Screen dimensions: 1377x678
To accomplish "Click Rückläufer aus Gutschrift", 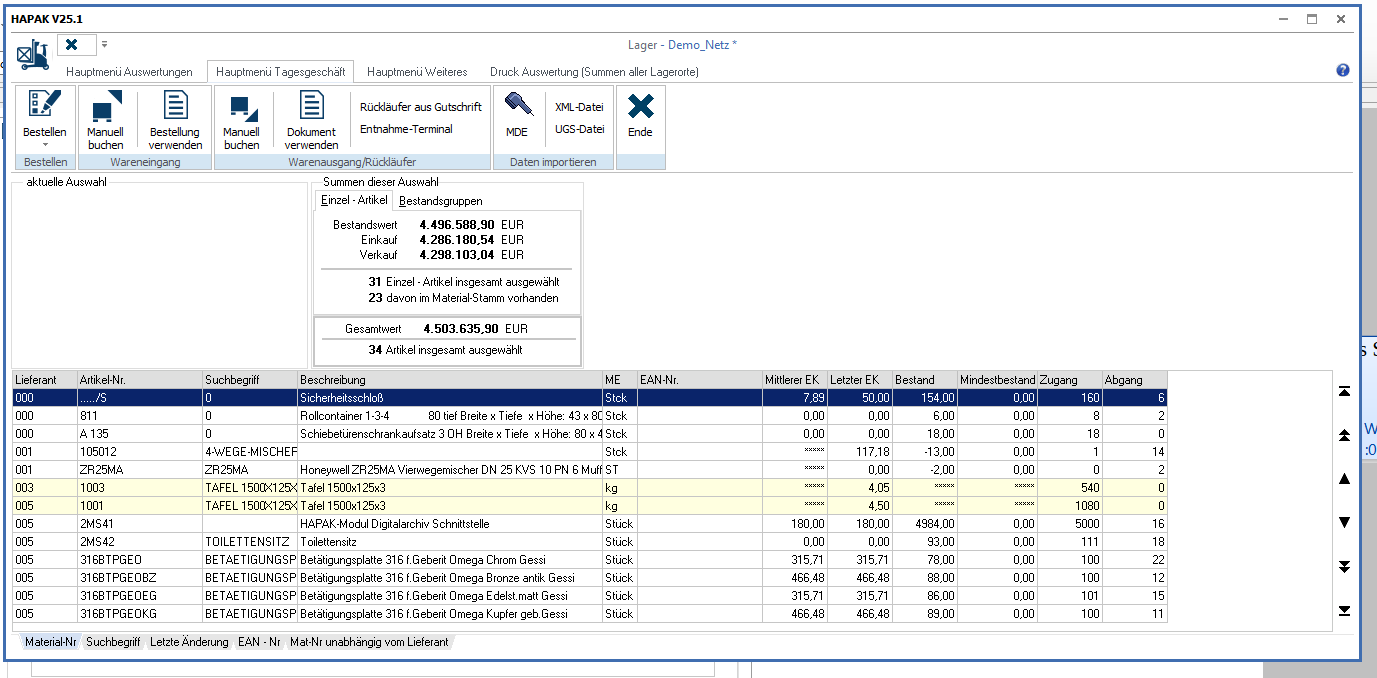I will point(420,107).
